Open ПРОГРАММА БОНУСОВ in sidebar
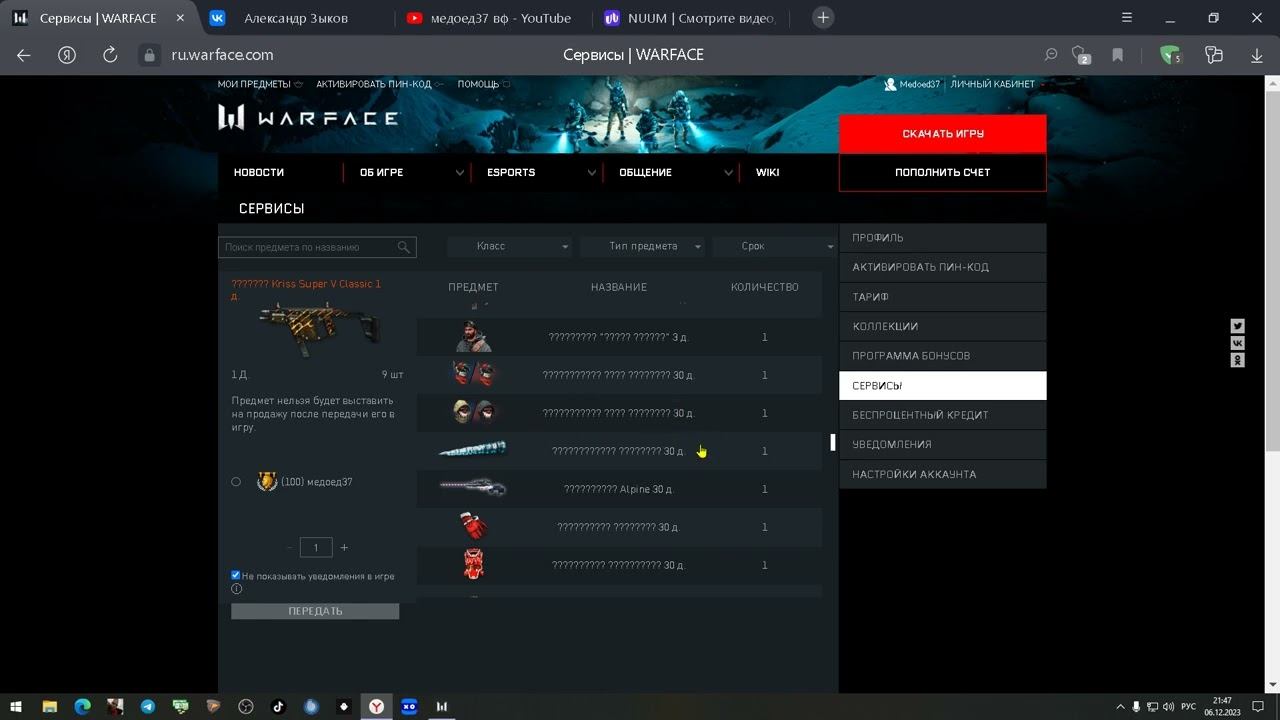Screen dimensions: 1280x720 coord(942,356)
